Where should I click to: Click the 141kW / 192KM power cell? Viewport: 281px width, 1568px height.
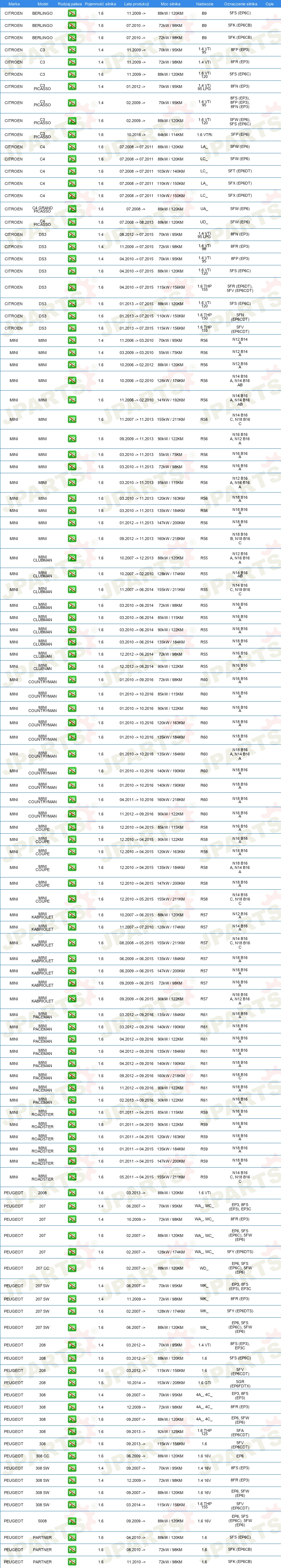171,400
